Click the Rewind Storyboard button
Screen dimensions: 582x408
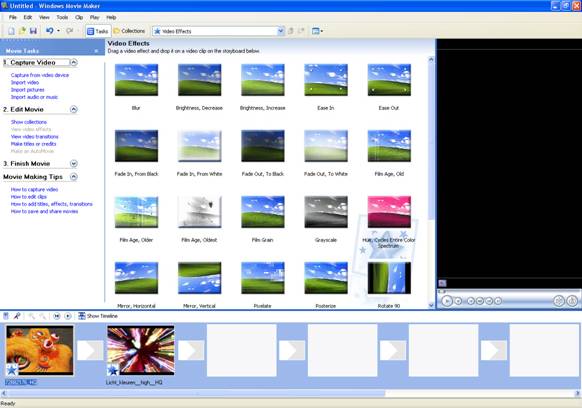56,316
